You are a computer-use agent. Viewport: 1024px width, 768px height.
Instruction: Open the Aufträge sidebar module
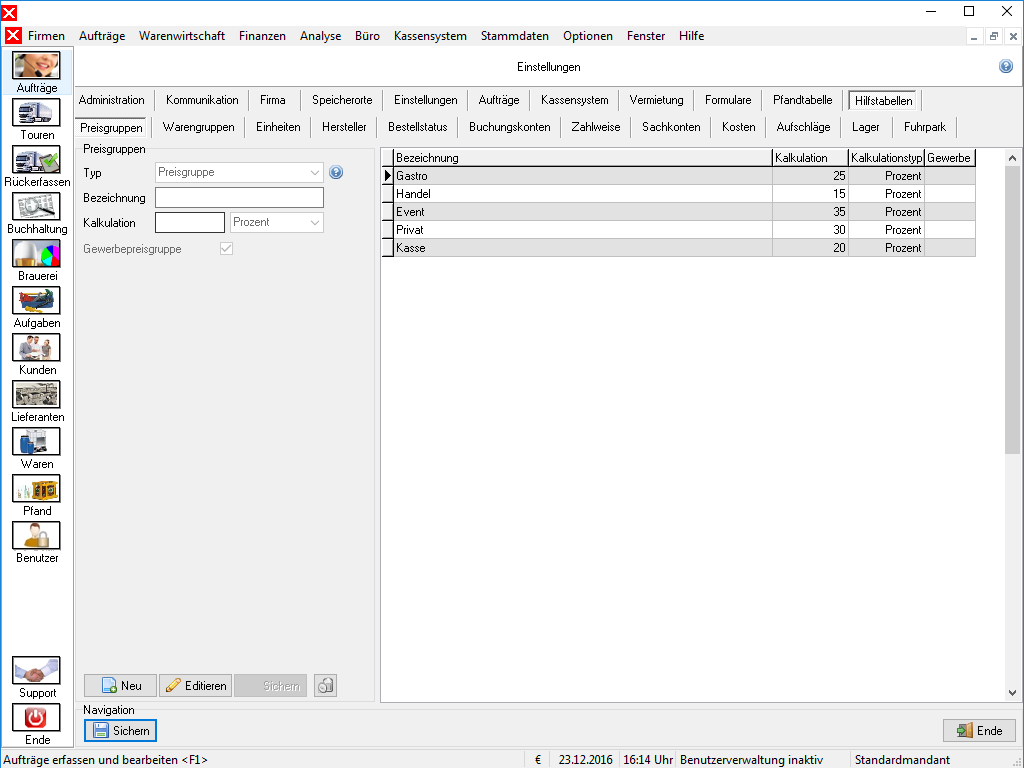pyautogui.click(x=37, y=72)
